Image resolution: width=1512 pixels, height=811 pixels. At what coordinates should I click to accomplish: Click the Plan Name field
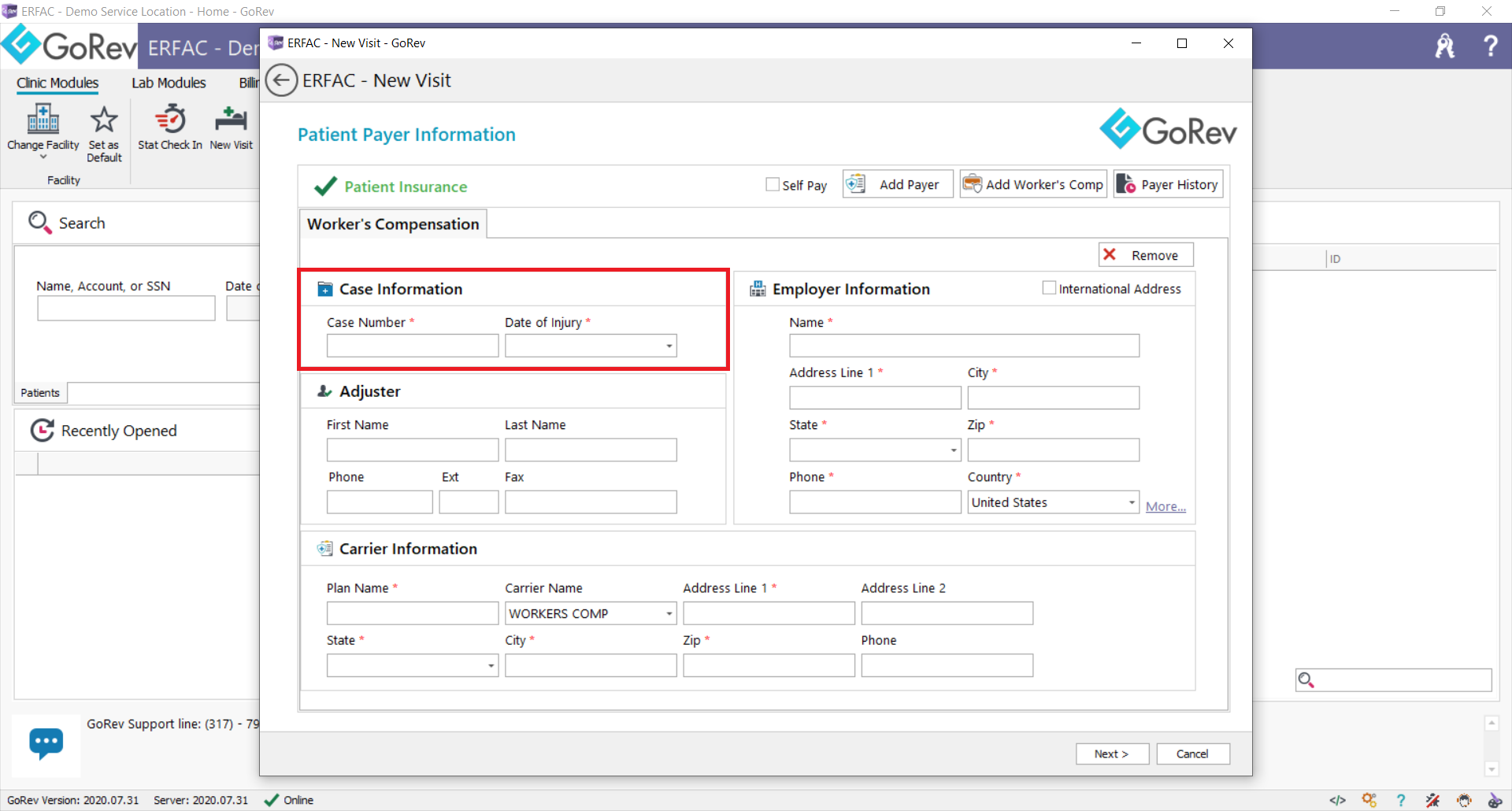coord(413,613)
